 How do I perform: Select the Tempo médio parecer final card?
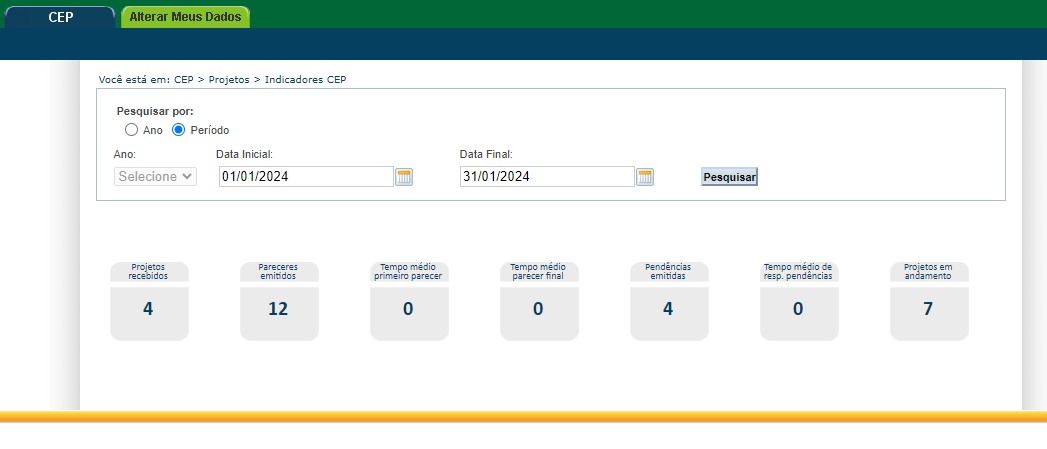(539, 302)
